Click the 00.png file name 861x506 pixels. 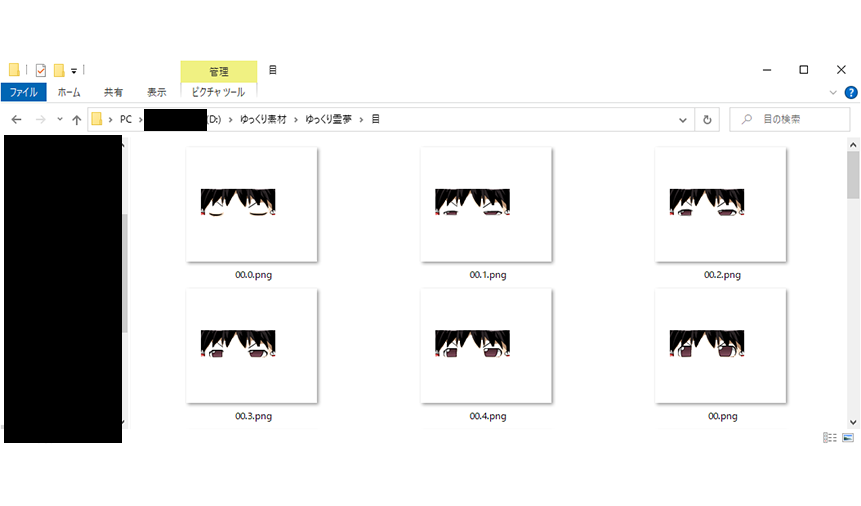(x=723, y=416)
